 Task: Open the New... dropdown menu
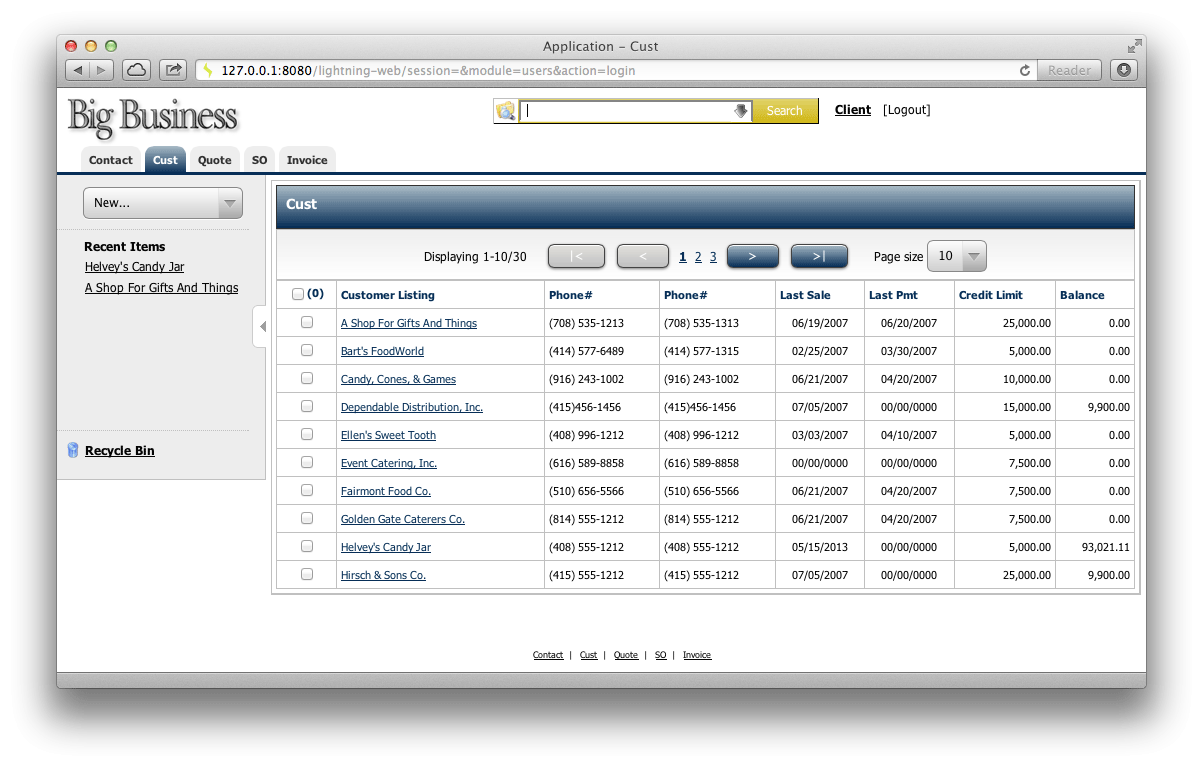point(163,203)
